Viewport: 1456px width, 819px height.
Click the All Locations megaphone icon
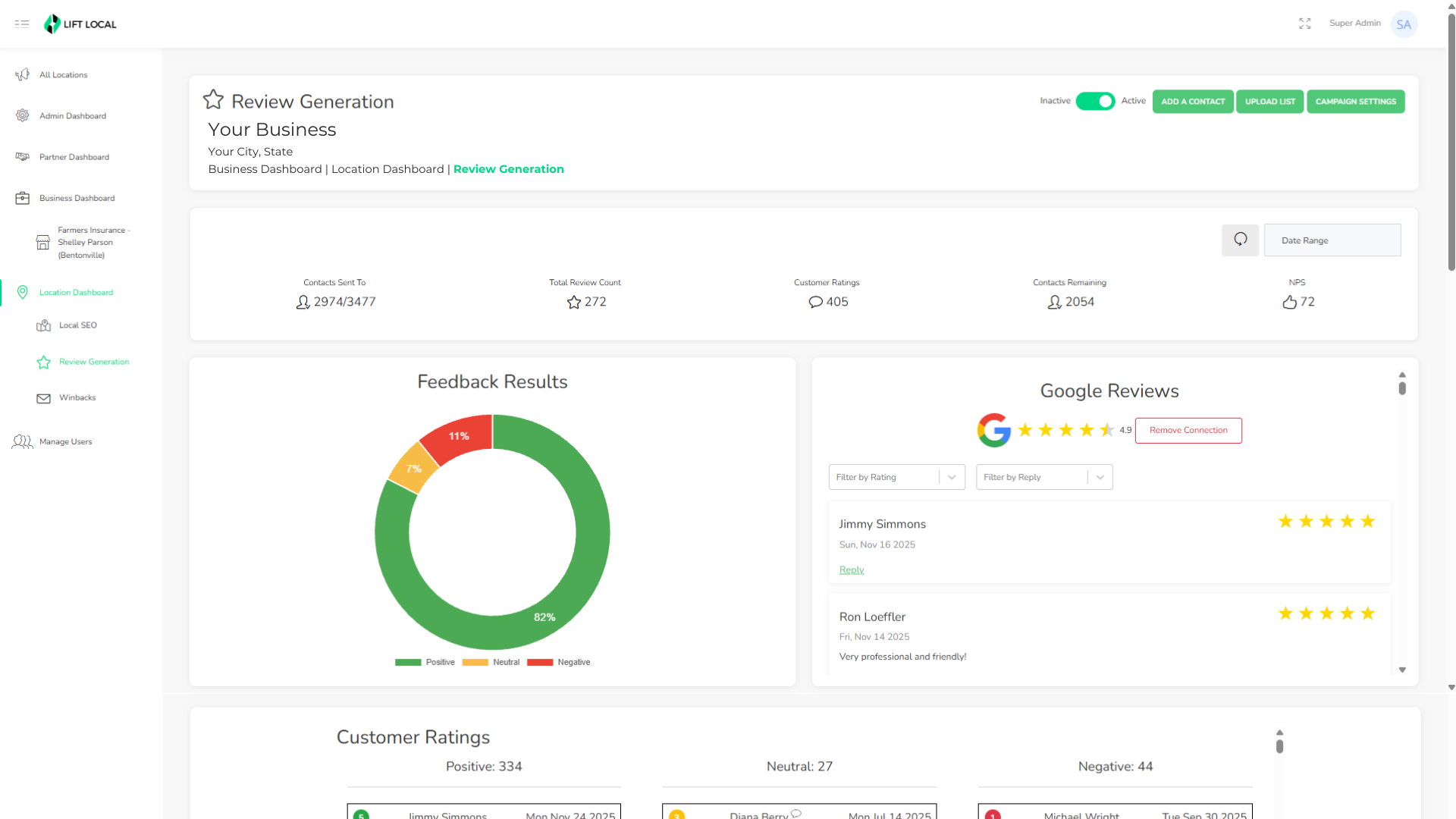click(x=23, y=74)
